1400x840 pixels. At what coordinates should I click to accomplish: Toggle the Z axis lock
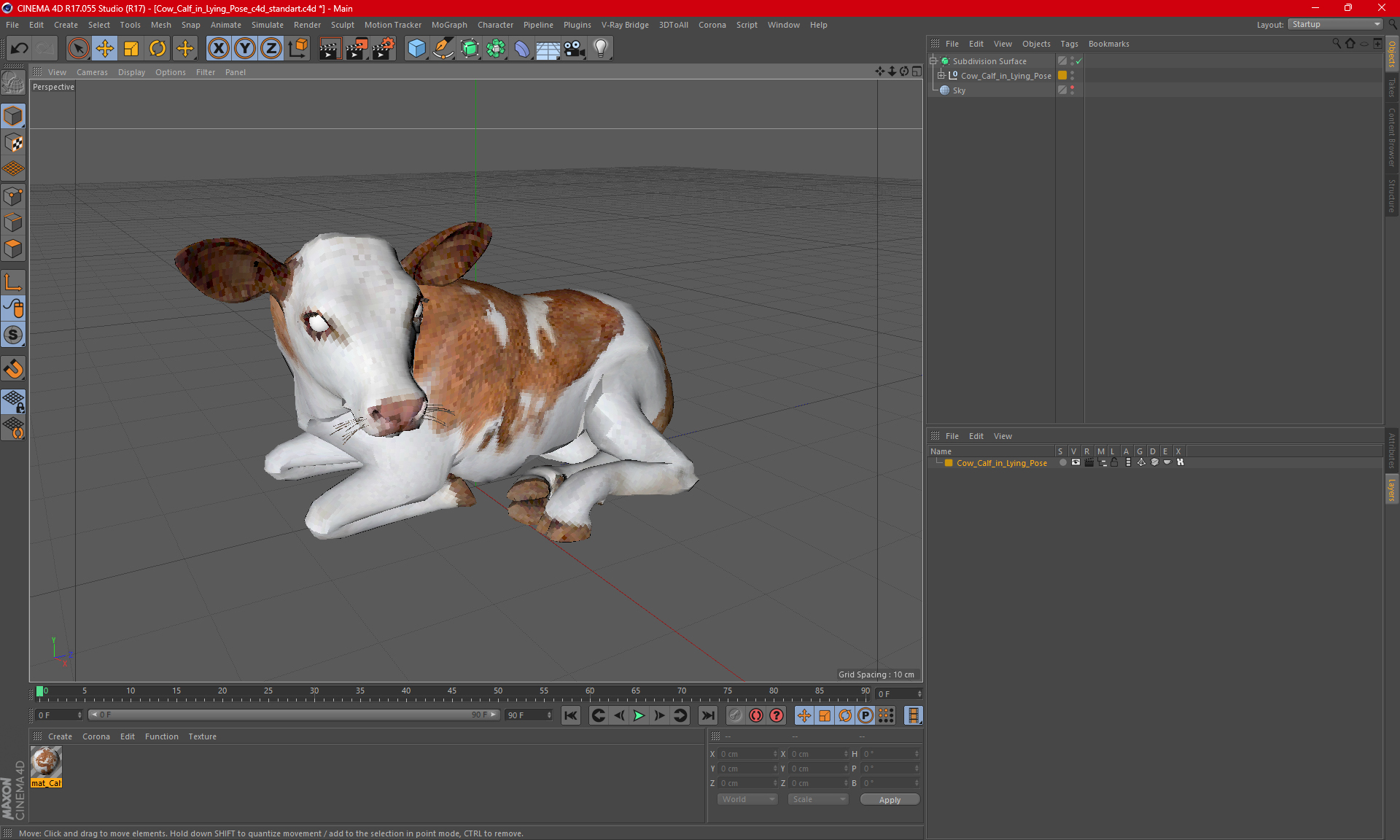coord(271,49)
